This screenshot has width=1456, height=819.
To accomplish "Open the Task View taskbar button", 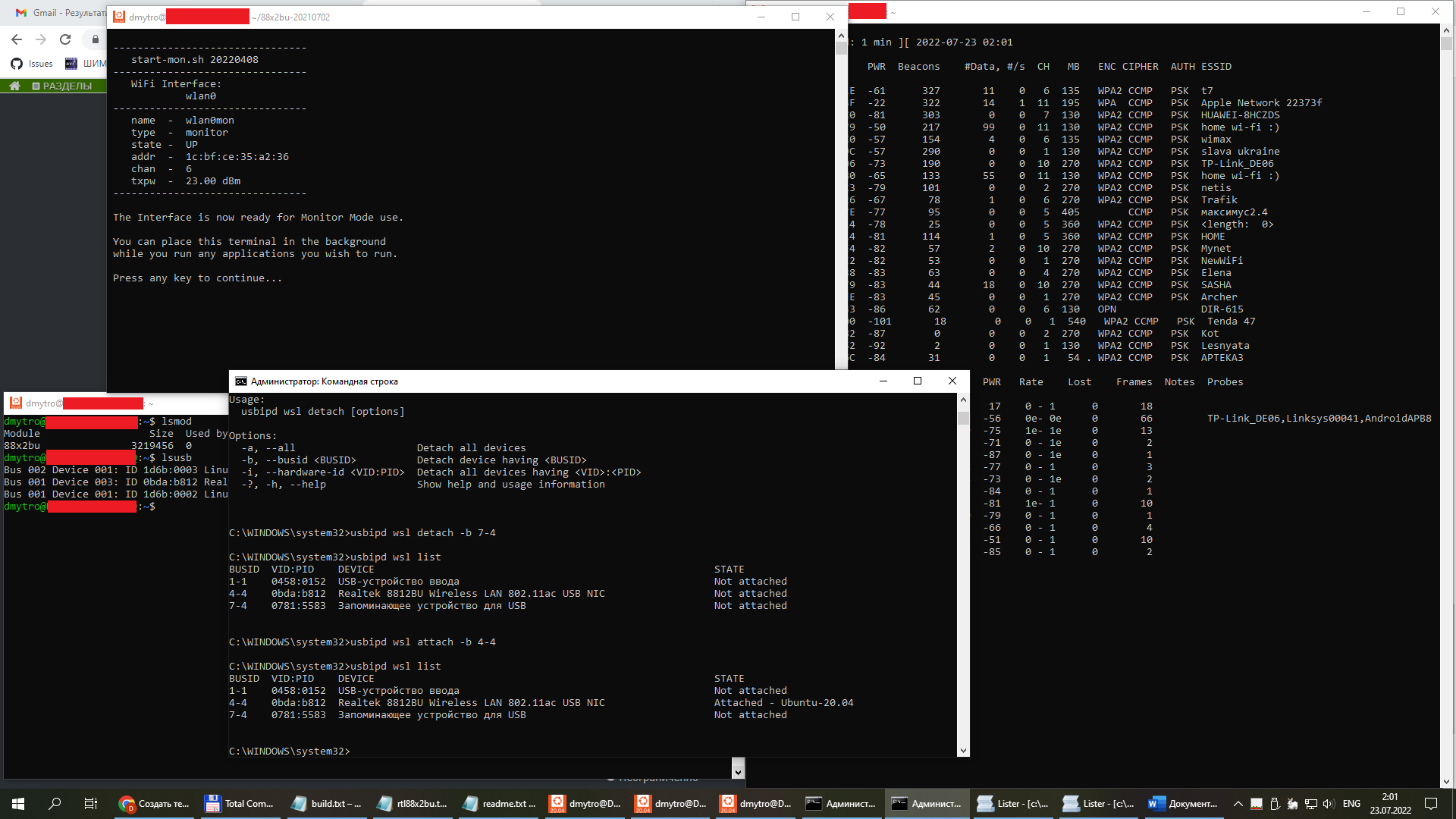I will [90, 804].
